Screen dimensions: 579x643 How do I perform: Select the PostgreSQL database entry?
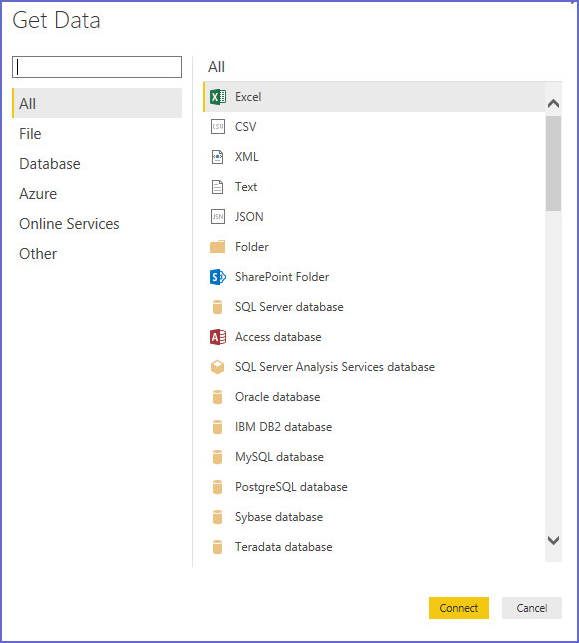pos(374,487)
